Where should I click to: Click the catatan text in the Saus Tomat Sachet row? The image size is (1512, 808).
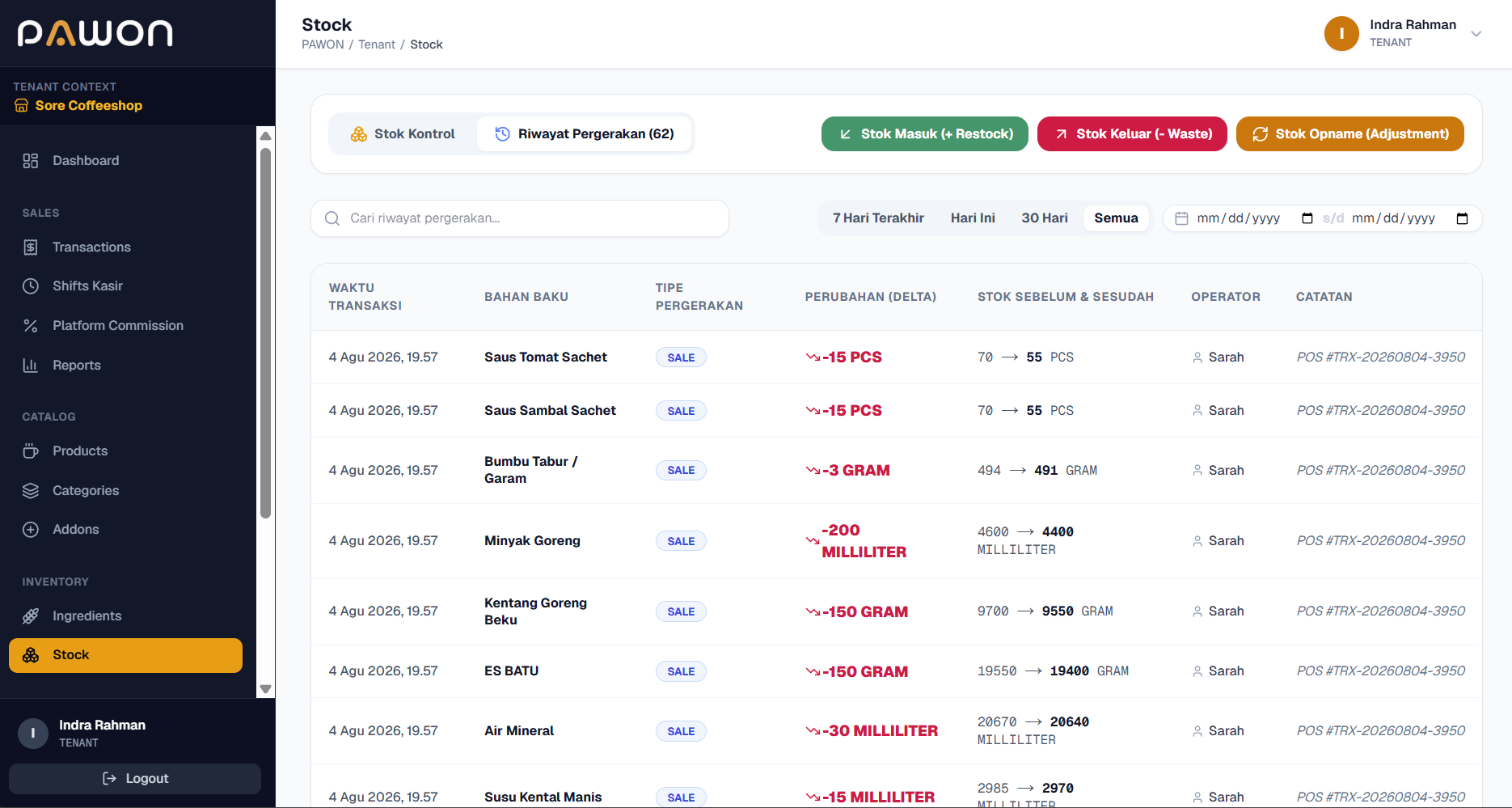[1380, 357]
